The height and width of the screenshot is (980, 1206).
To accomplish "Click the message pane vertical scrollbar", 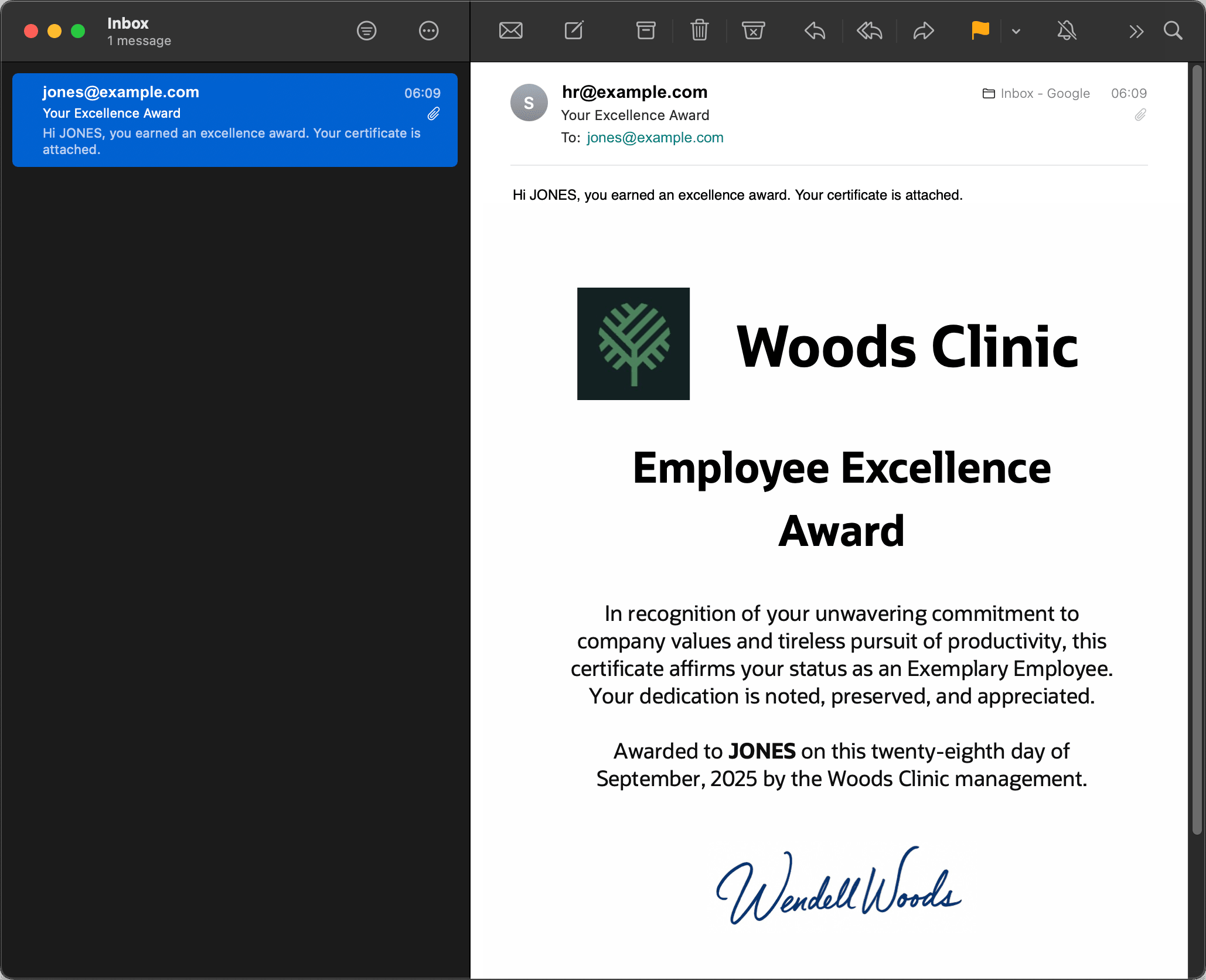I will (x=1197, y=449).
